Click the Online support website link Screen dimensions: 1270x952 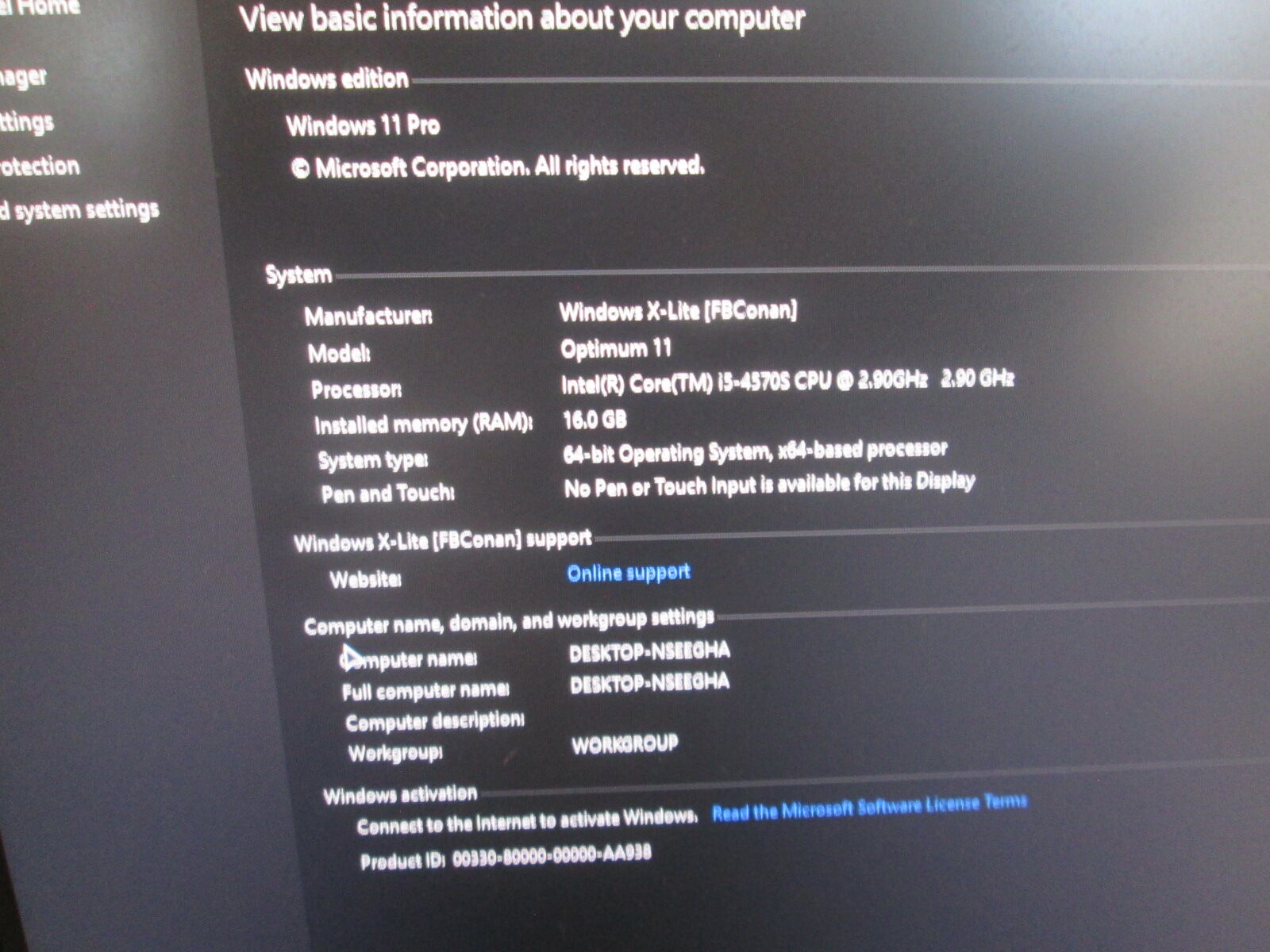click(x=628, y=573)
